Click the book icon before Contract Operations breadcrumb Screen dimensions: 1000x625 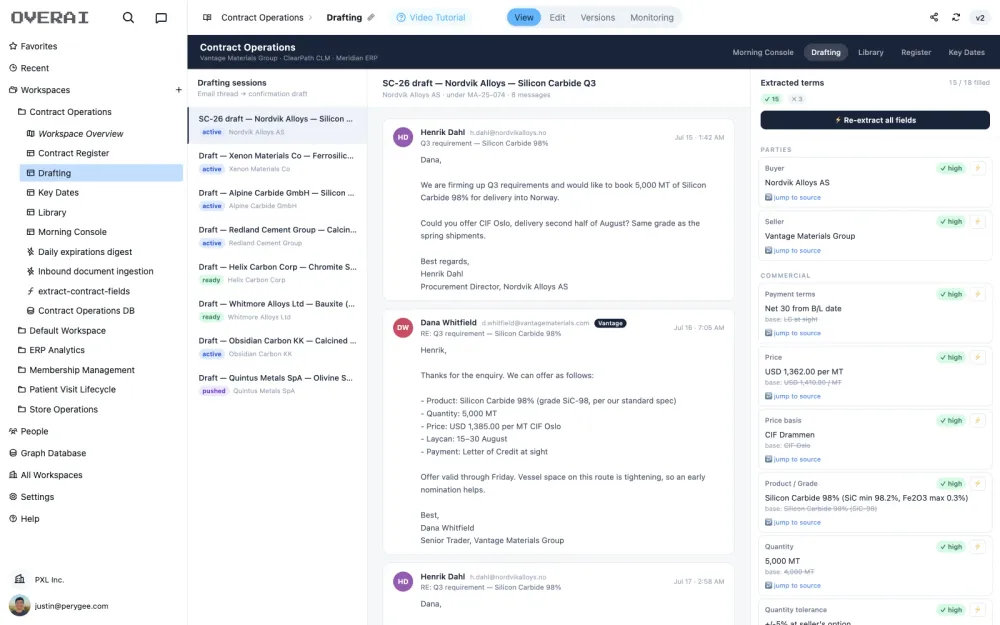(x=207, y=17)
